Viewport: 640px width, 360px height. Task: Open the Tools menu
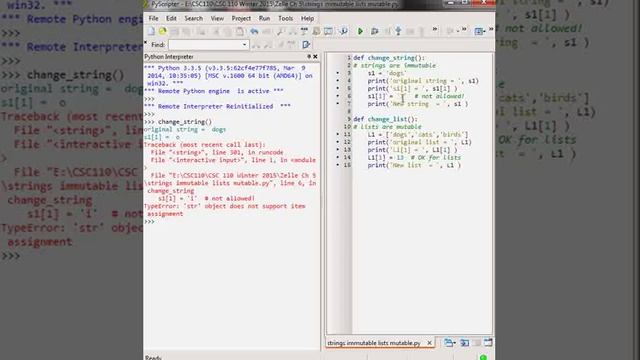(285, 18)
